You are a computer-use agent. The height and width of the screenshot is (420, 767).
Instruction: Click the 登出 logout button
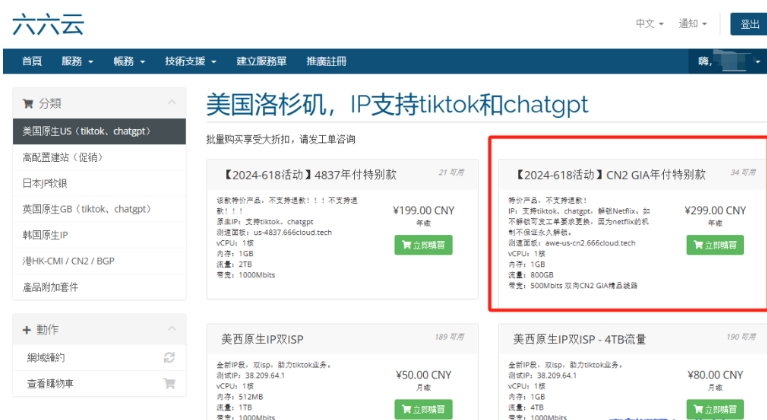pyautogui.click(x=749, y=24)
